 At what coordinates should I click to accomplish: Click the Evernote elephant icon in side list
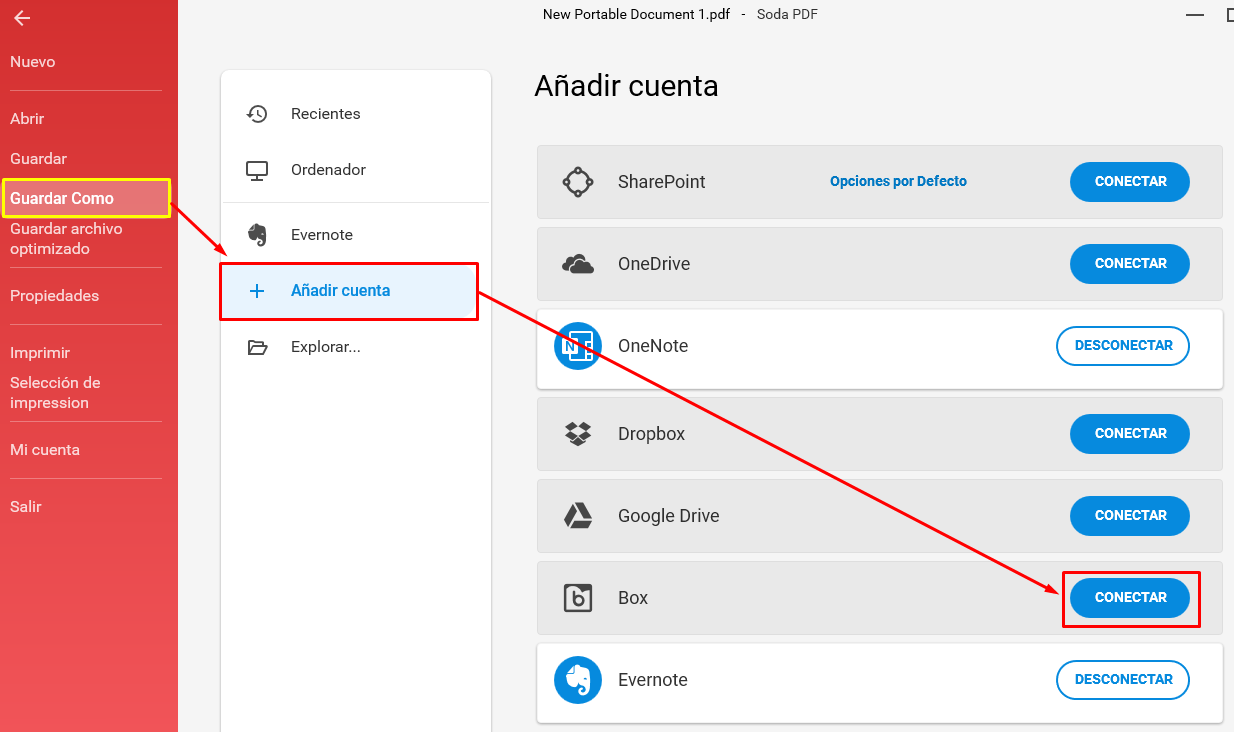257,235
